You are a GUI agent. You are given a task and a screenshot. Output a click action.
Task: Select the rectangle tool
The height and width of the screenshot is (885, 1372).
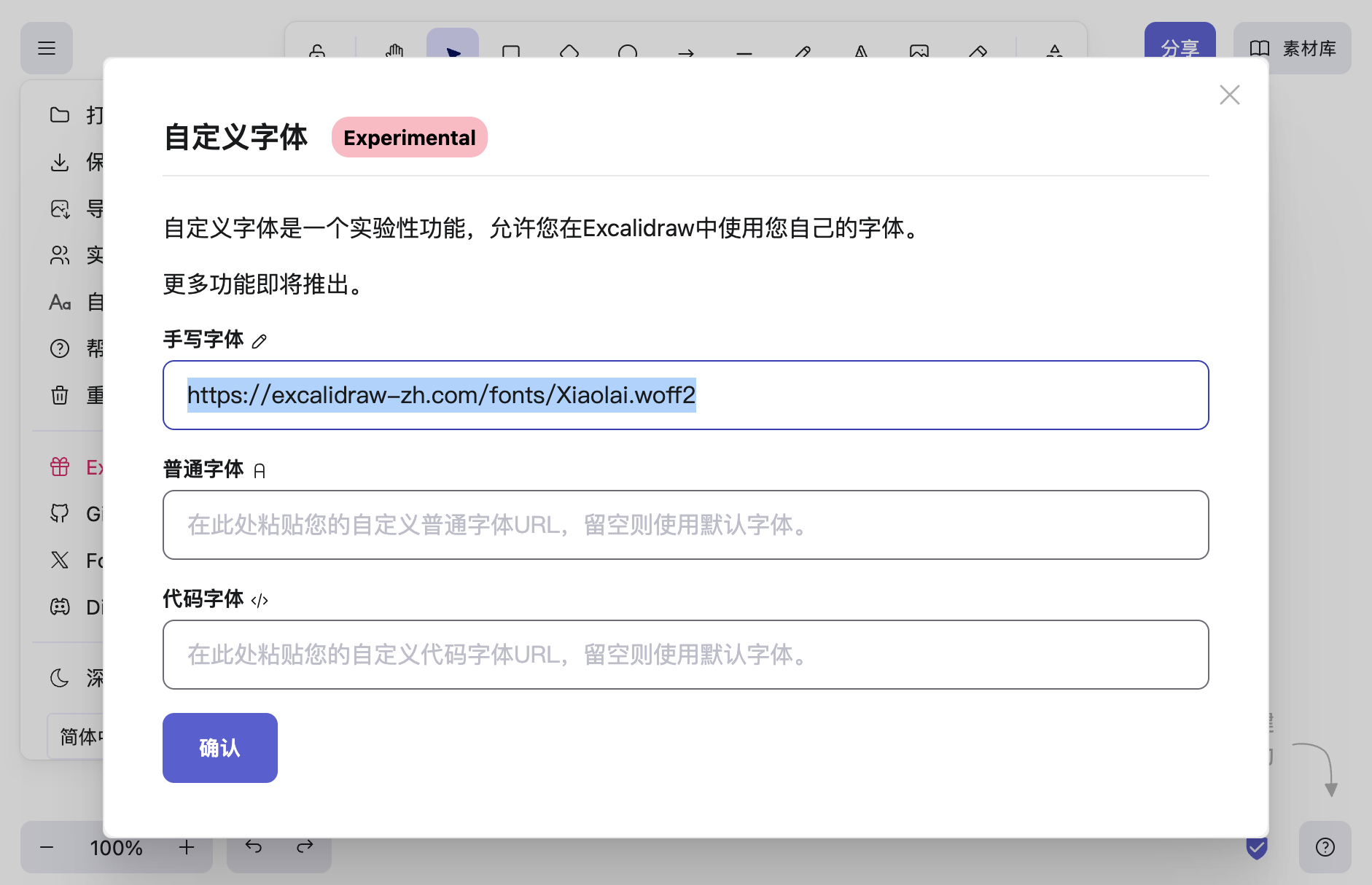pos(511,50)
